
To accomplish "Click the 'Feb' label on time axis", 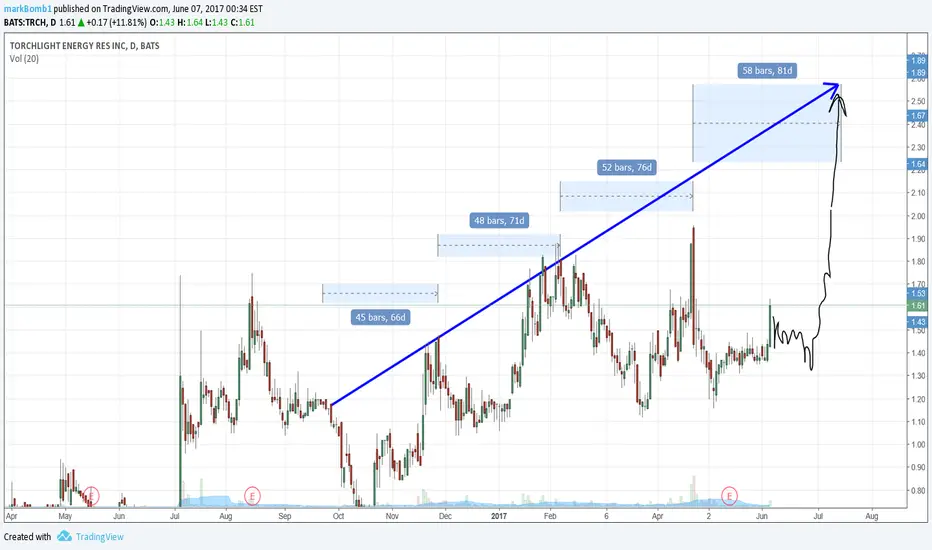I will tap(550, 516).
